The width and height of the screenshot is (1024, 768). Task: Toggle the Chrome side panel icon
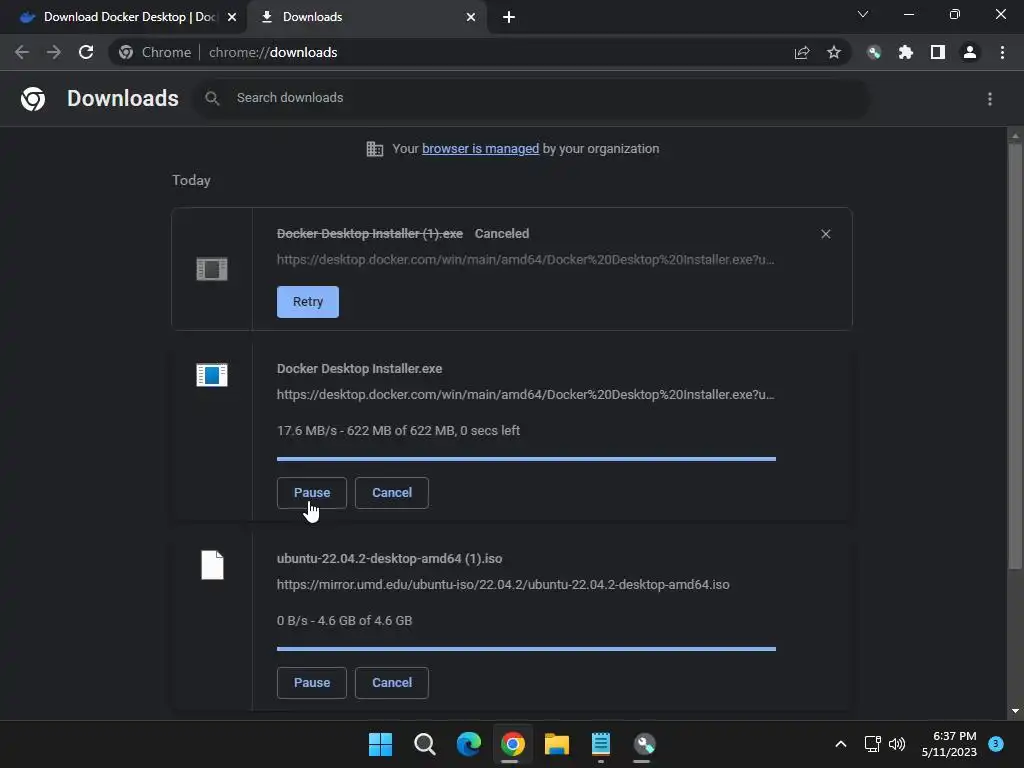(938, 52)
